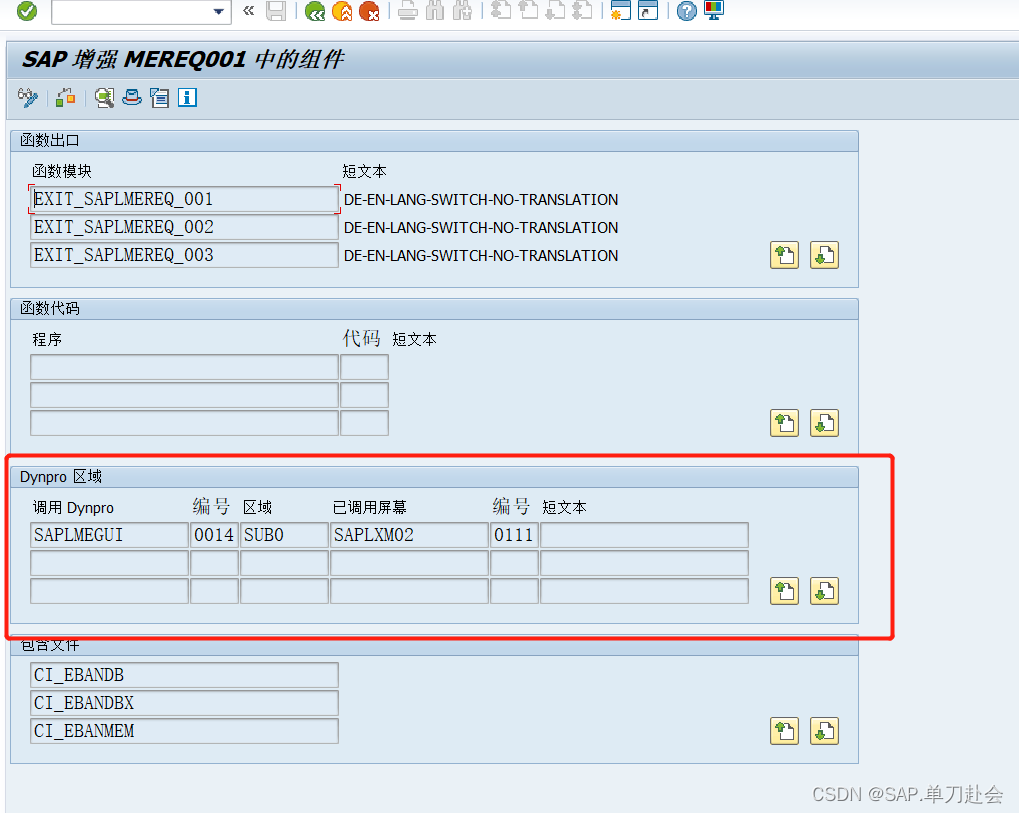Page down in function exits section
This screenshot has height=813, width=1019.
pos(824,255)
